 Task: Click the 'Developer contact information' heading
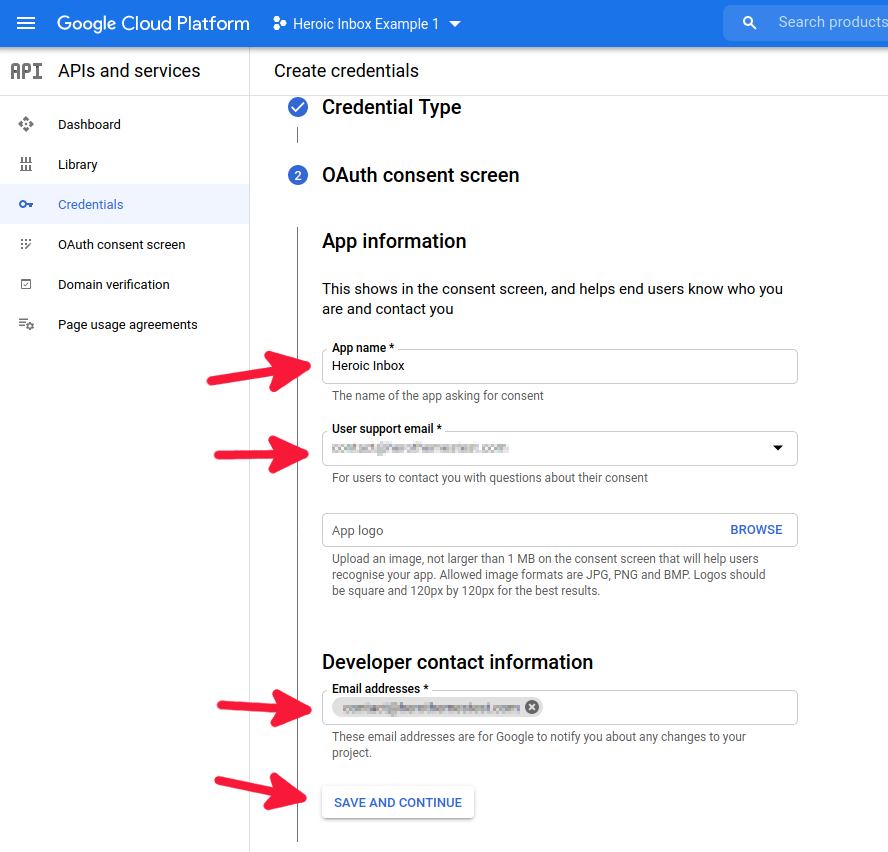458,662
